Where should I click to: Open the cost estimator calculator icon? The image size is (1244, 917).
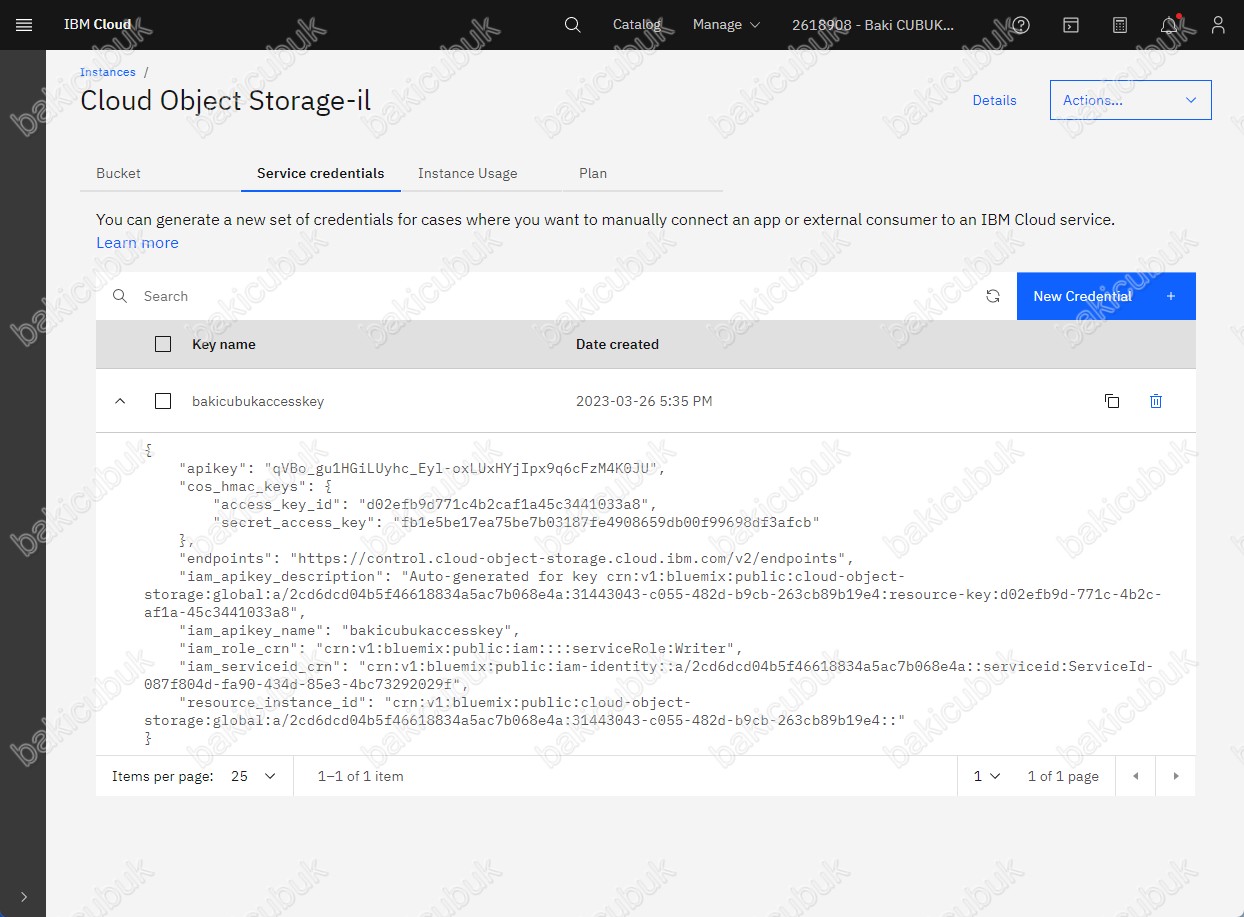(x=1120, y=25)
